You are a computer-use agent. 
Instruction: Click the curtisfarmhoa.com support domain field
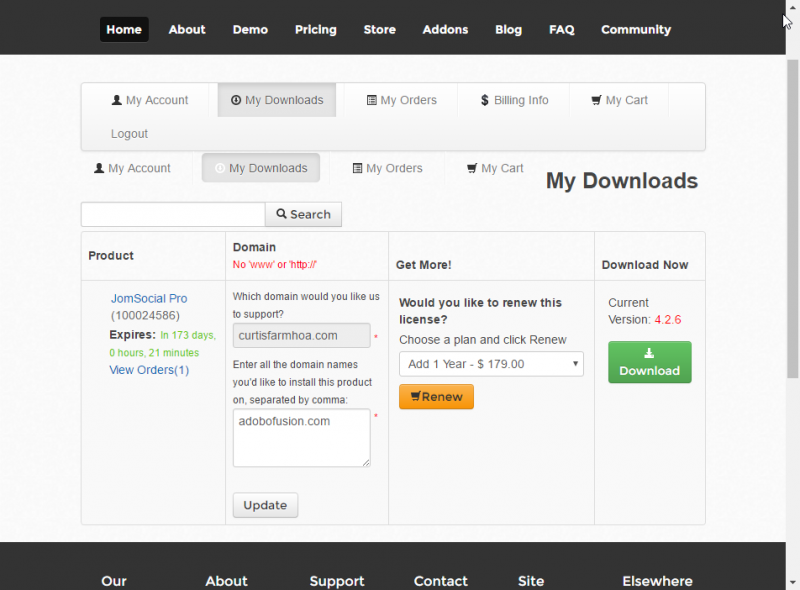tap(302, 335)
